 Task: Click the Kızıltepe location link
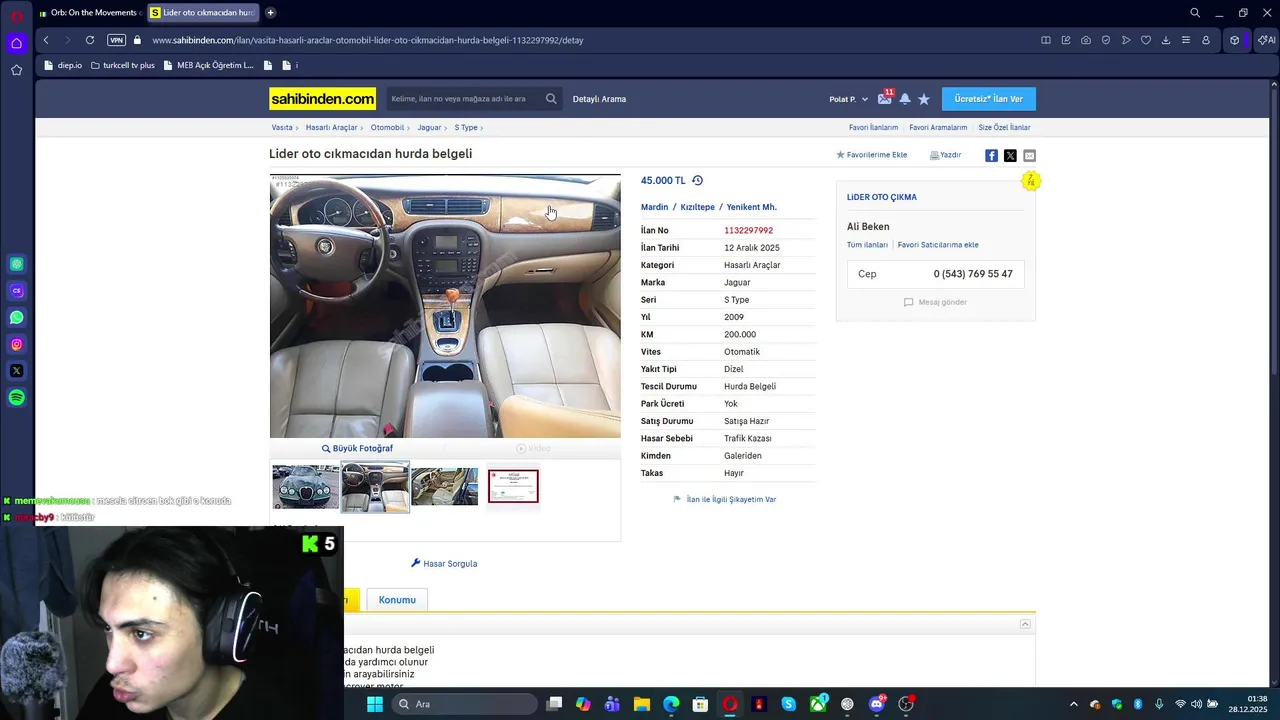point(697,207)
